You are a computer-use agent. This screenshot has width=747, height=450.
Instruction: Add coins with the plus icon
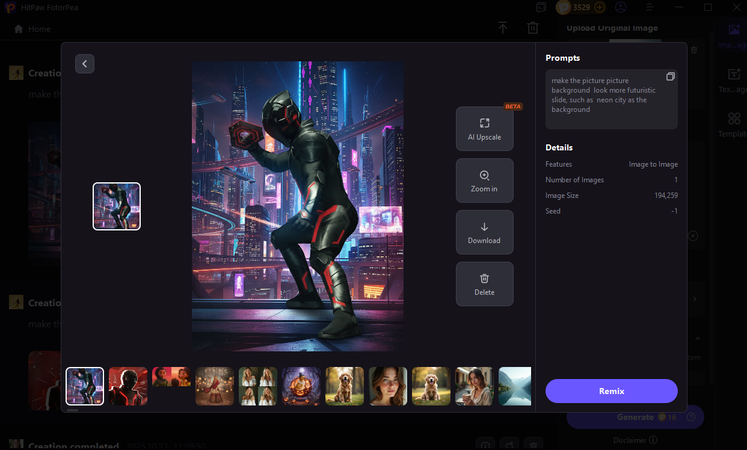(x=600, y=7)
